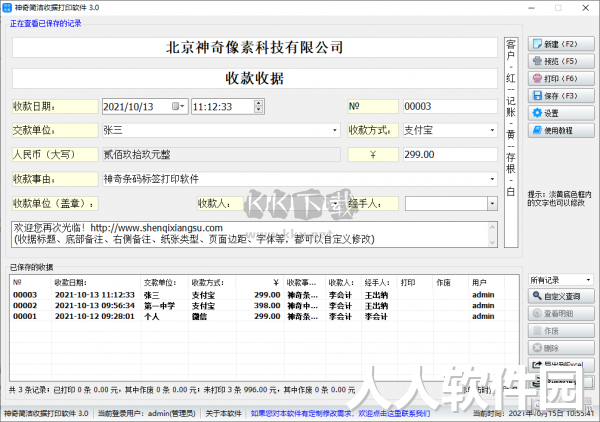Select record row 00001
Image resolution: width=600 pixels, height=422 pixels.
pos(264,316)
